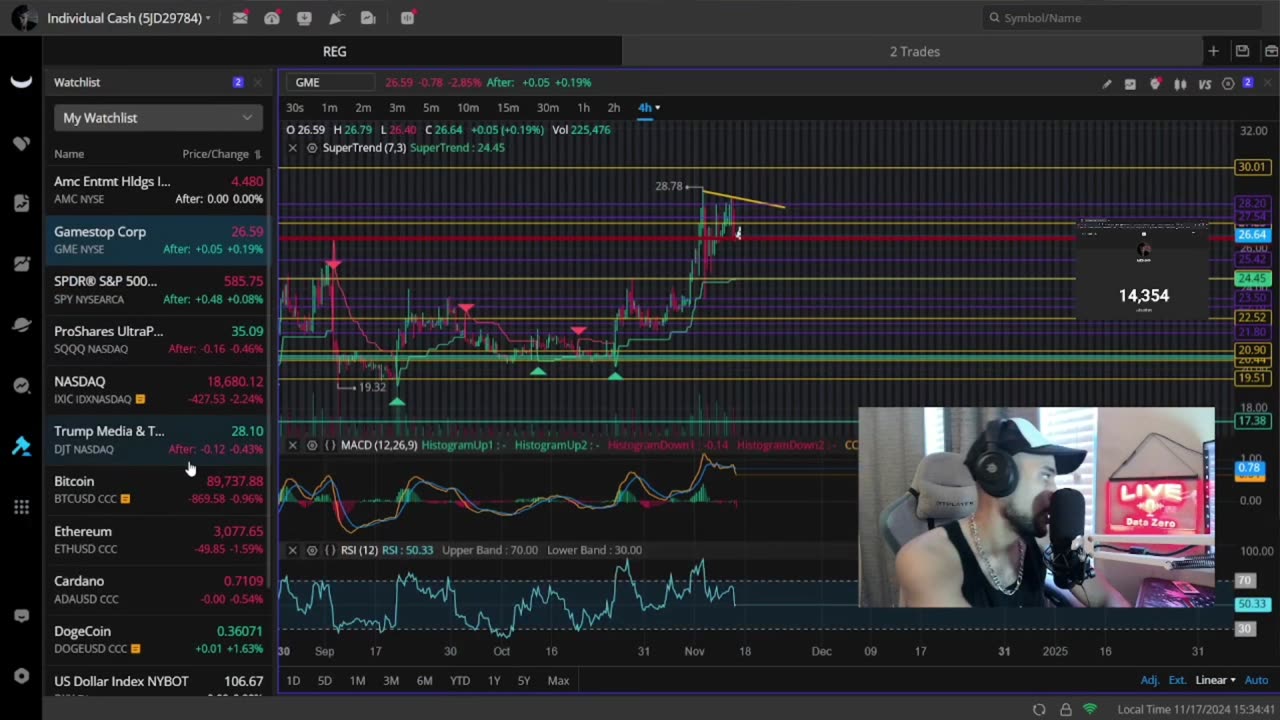Set chart range to 6M
The image size is (1280, 720).
424,681
